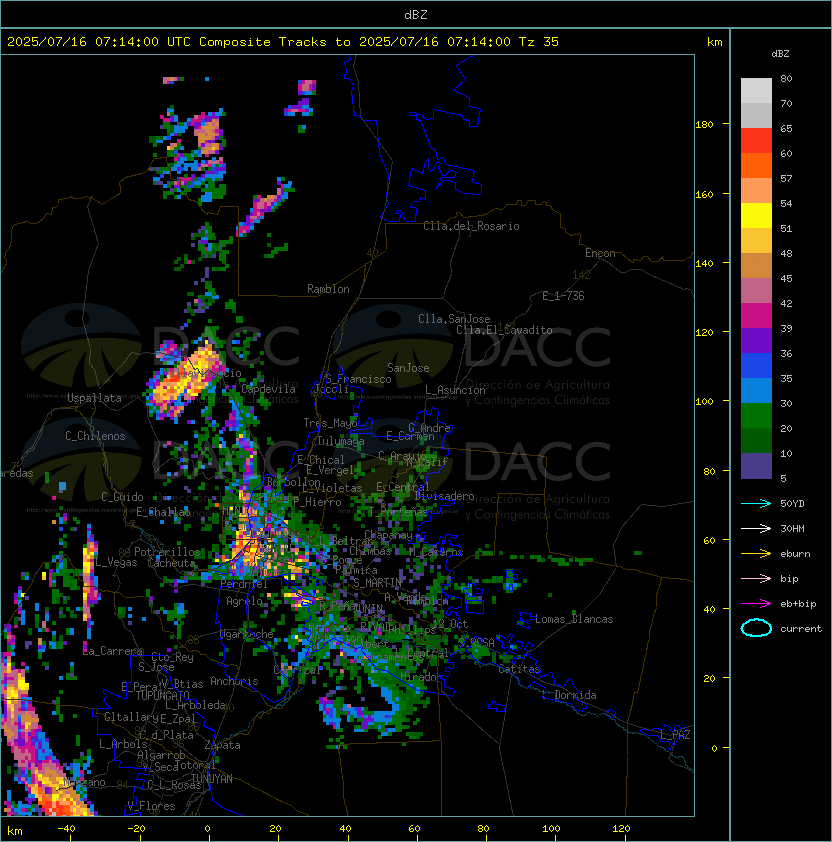Click the Clla.del_Rosario map label
The width and height of the screenshot is (832, 842).
[471, 226]
